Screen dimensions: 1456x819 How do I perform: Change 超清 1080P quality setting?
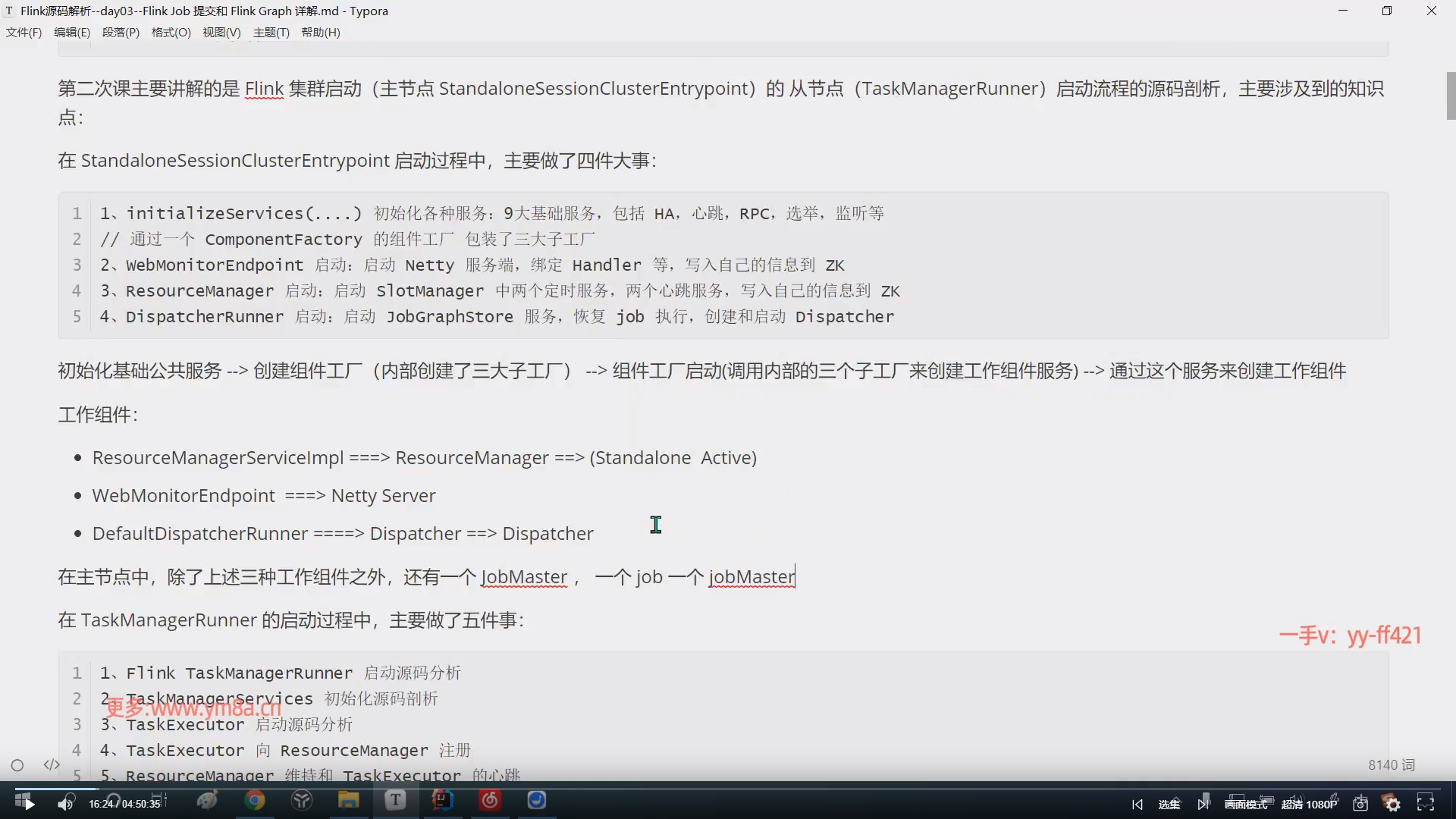pos(1309,804)
